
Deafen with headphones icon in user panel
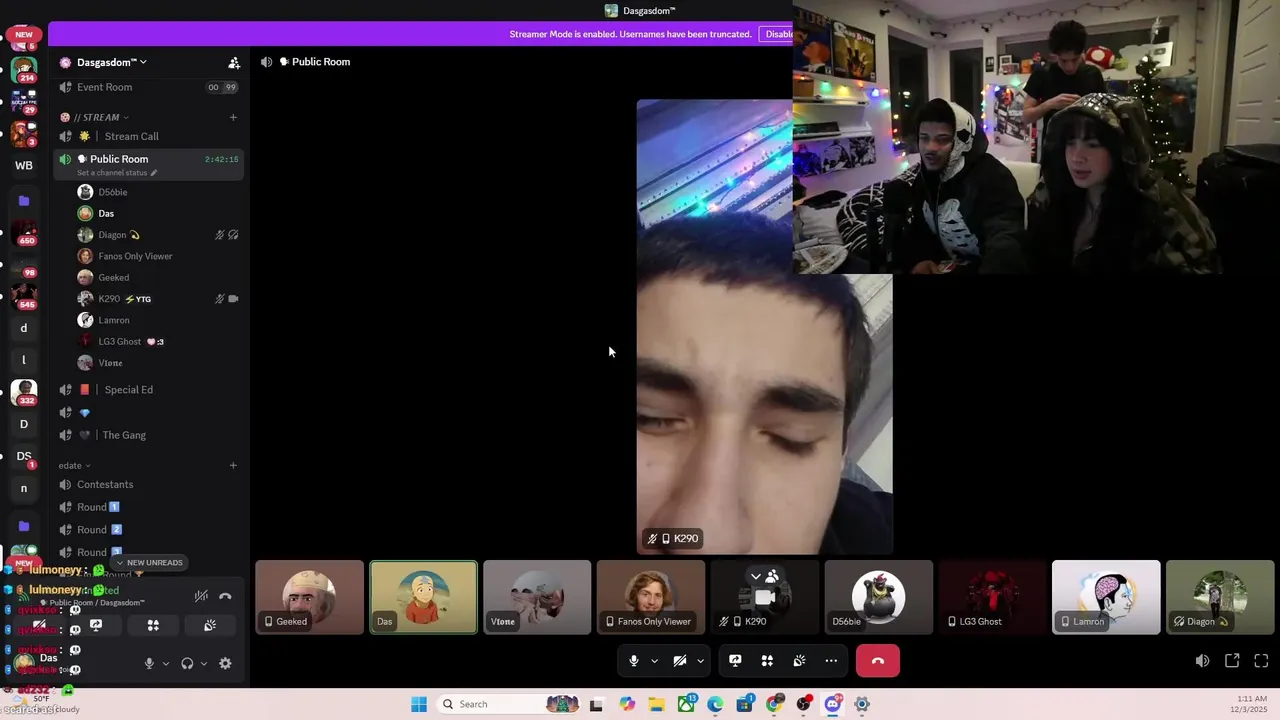click(187, 663)
